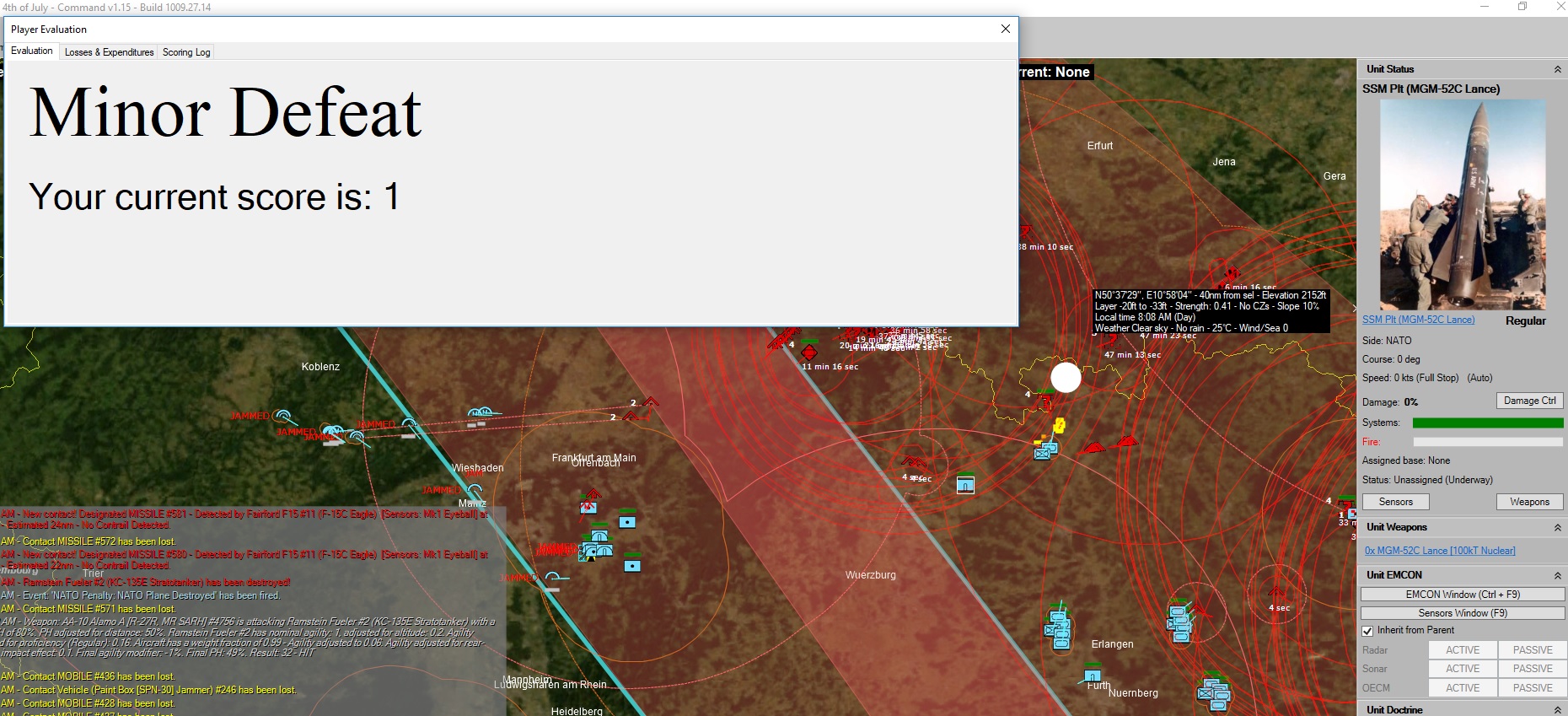Image resolution: width=1568 pixels, height=716 pixels.
Task: Click the yellow unit icon above the blue infantry marker
Action: 1059,426
